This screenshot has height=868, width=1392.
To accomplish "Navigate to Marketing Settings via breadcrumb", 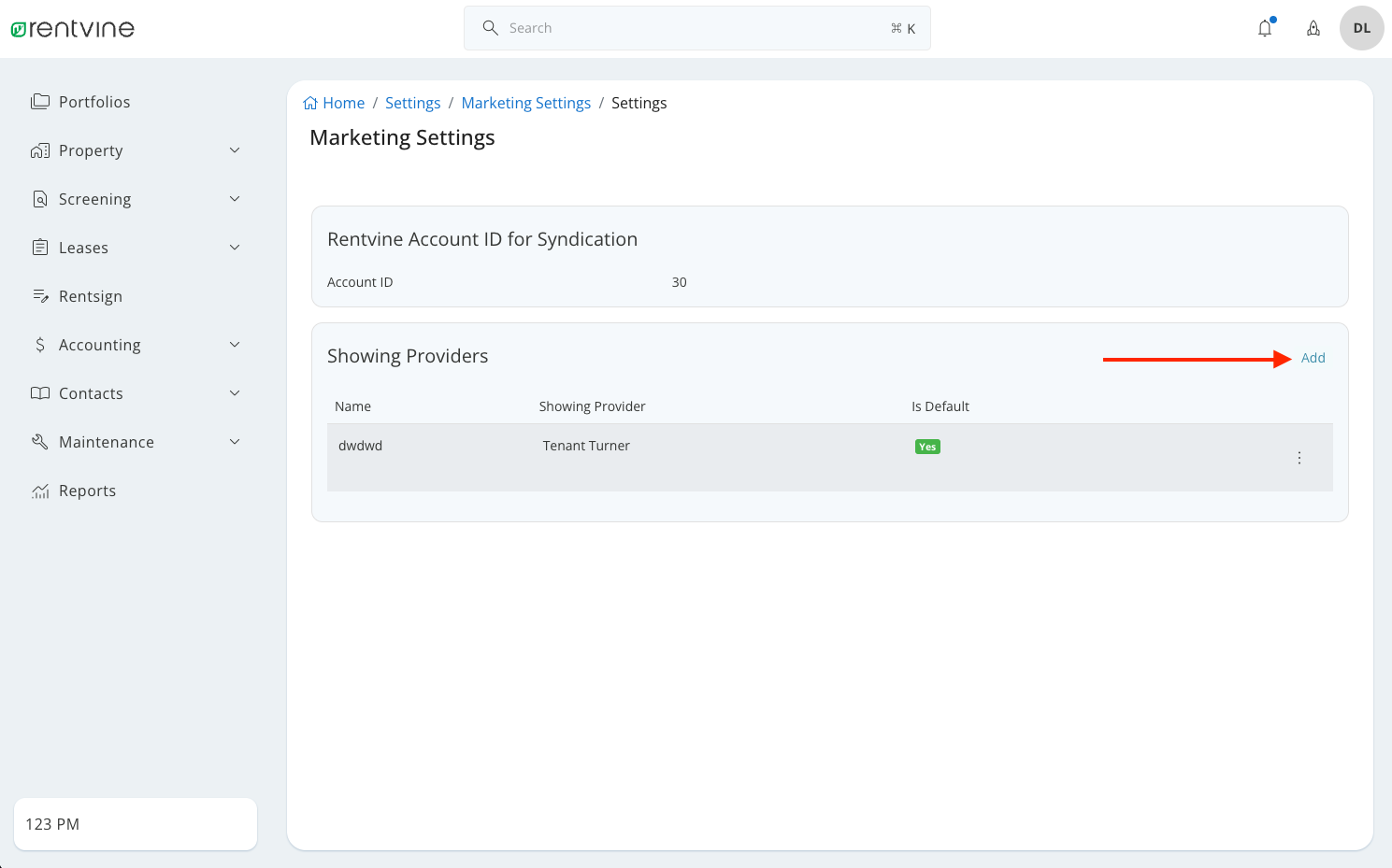I will [x=525, y=103].
